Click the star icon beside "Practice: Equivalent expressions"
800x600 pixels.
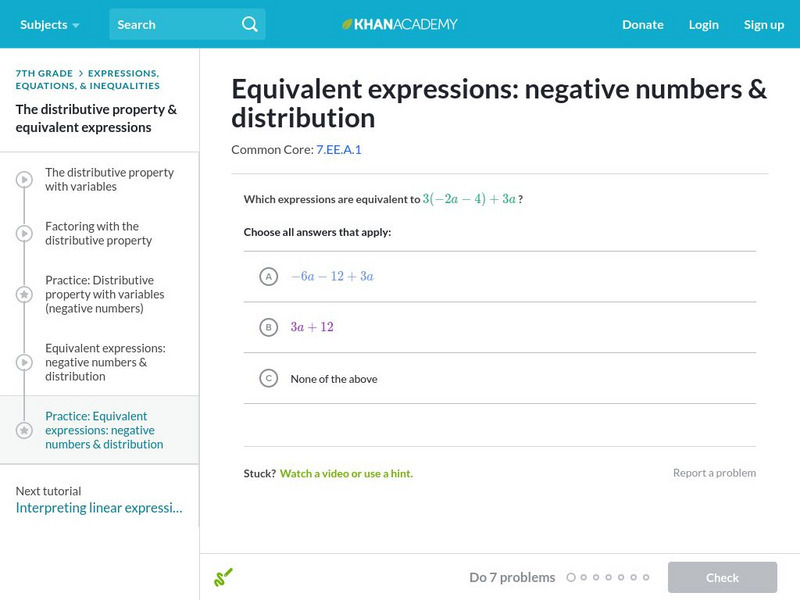pyautogui.click(x=24, y=430)
